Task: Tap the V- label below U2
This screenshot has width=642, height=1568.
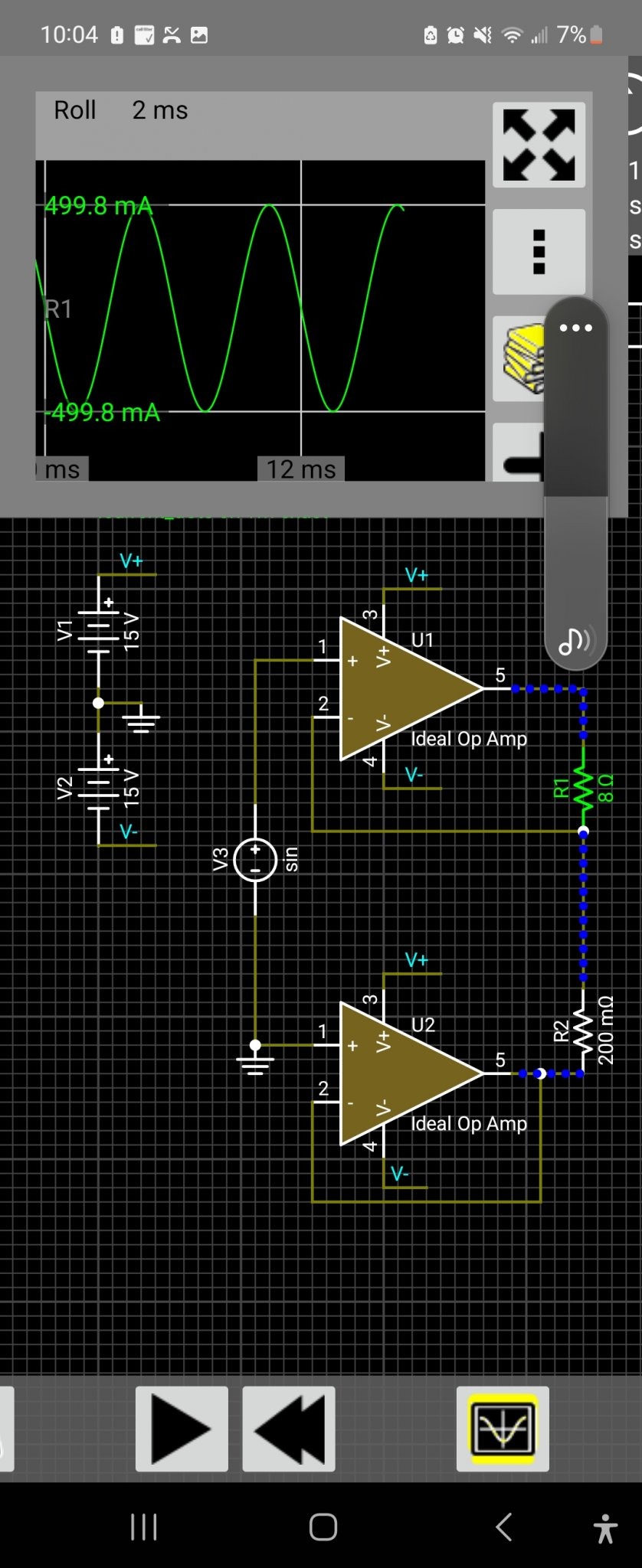Action: click(x=400, y=1174)
